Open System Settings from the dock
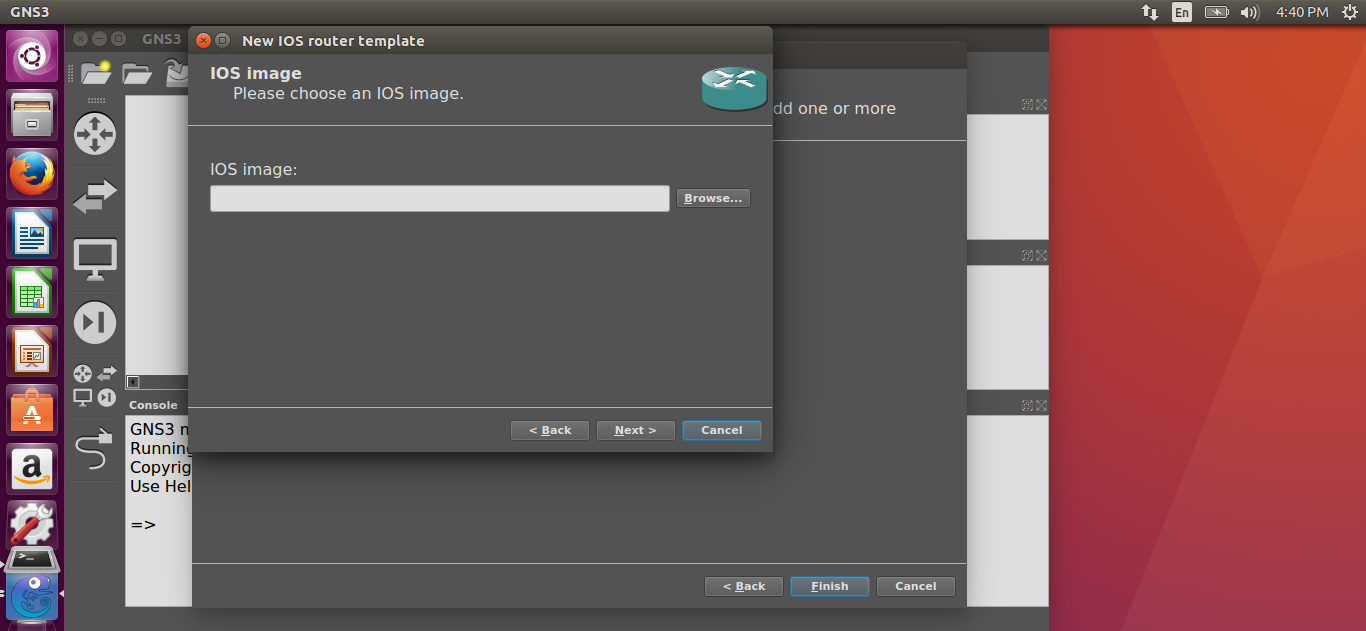Viewport: 1366px width, 631px height. pyautogui.click(x=32, y=524)
